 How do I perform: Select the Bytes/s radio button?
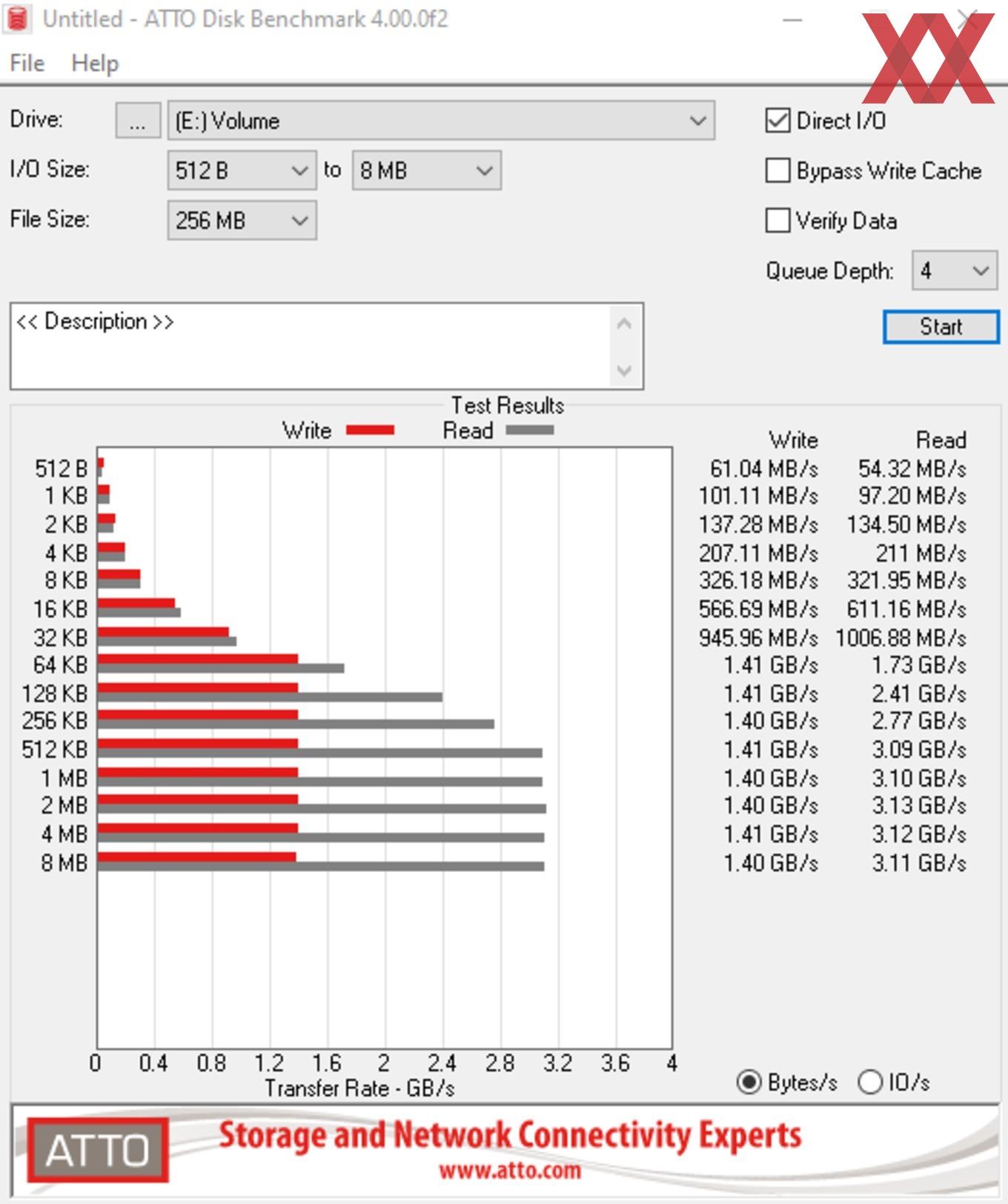click(x=749, y=1082)
